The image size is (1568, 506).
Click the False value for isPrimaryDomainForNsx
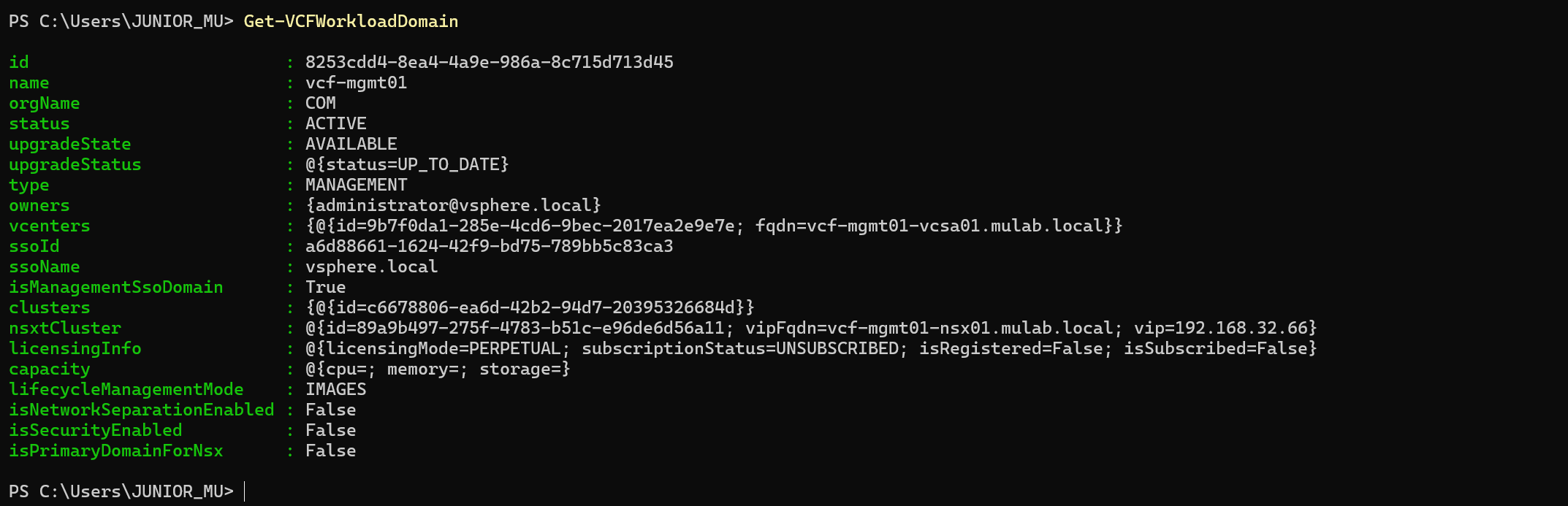[330, 451]
